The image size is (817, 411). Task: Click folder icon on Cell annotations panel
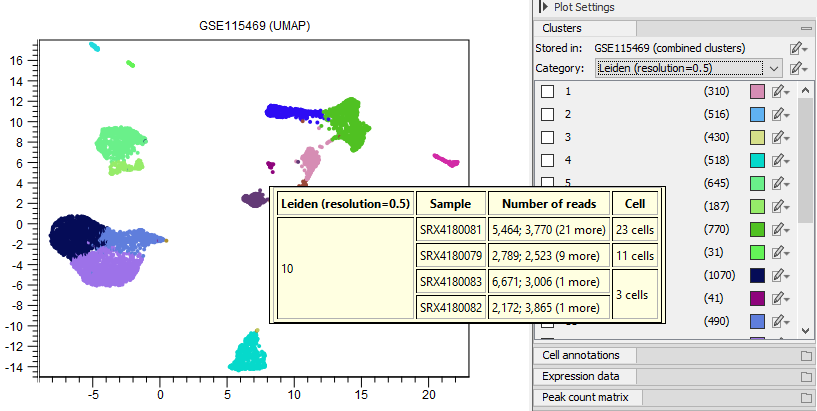point(806,356)
